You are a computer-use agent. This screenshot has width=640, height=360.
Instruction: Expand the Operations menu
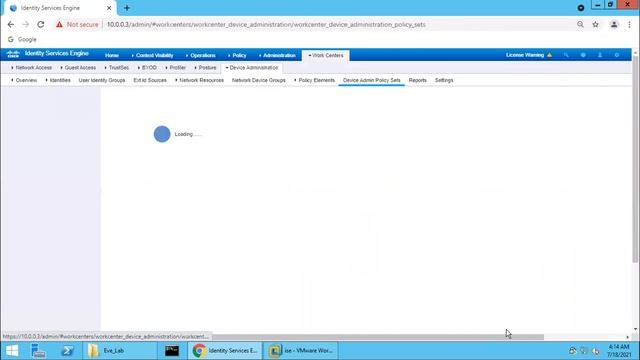[x=200, y=55]
